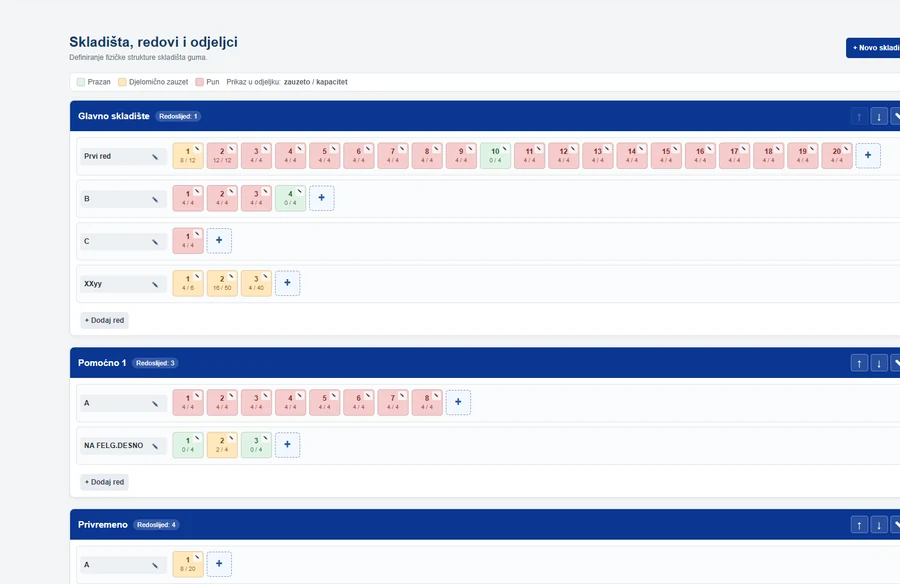Move Pomoćno 1 warehouse up
The width and height of the screenshot is (900, 584).
859,363
